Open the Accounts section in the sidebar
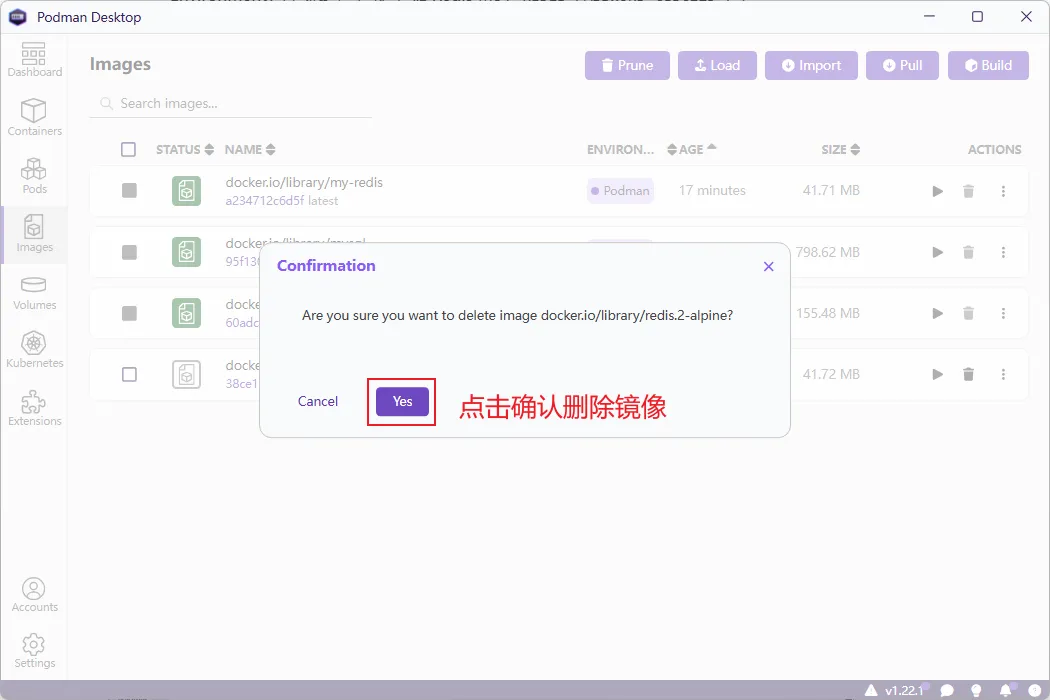1050x700 pixels. pyautogui.click(x=34, y=592)
